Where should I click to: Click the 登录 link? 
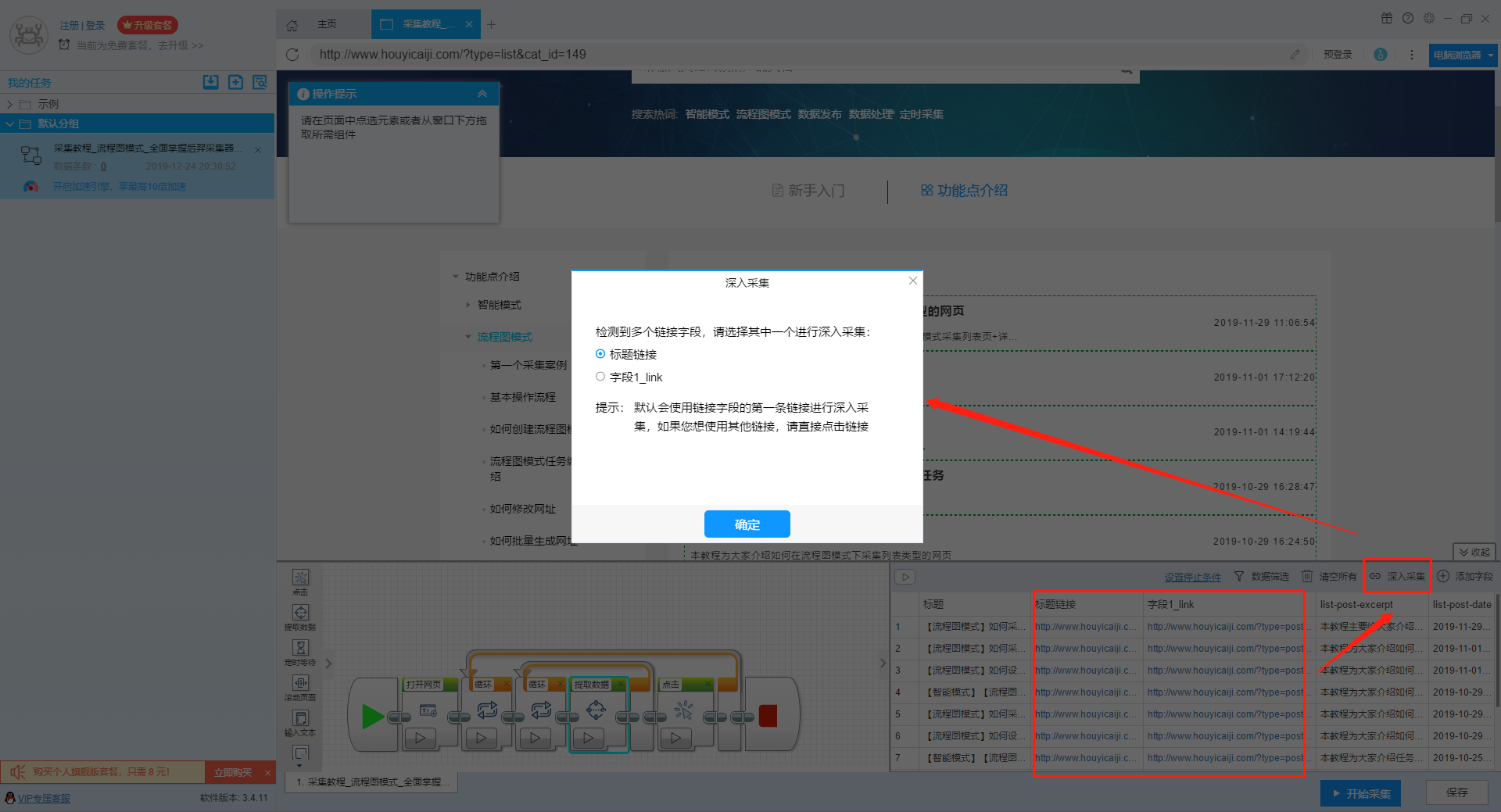click(x=95, y=26)
